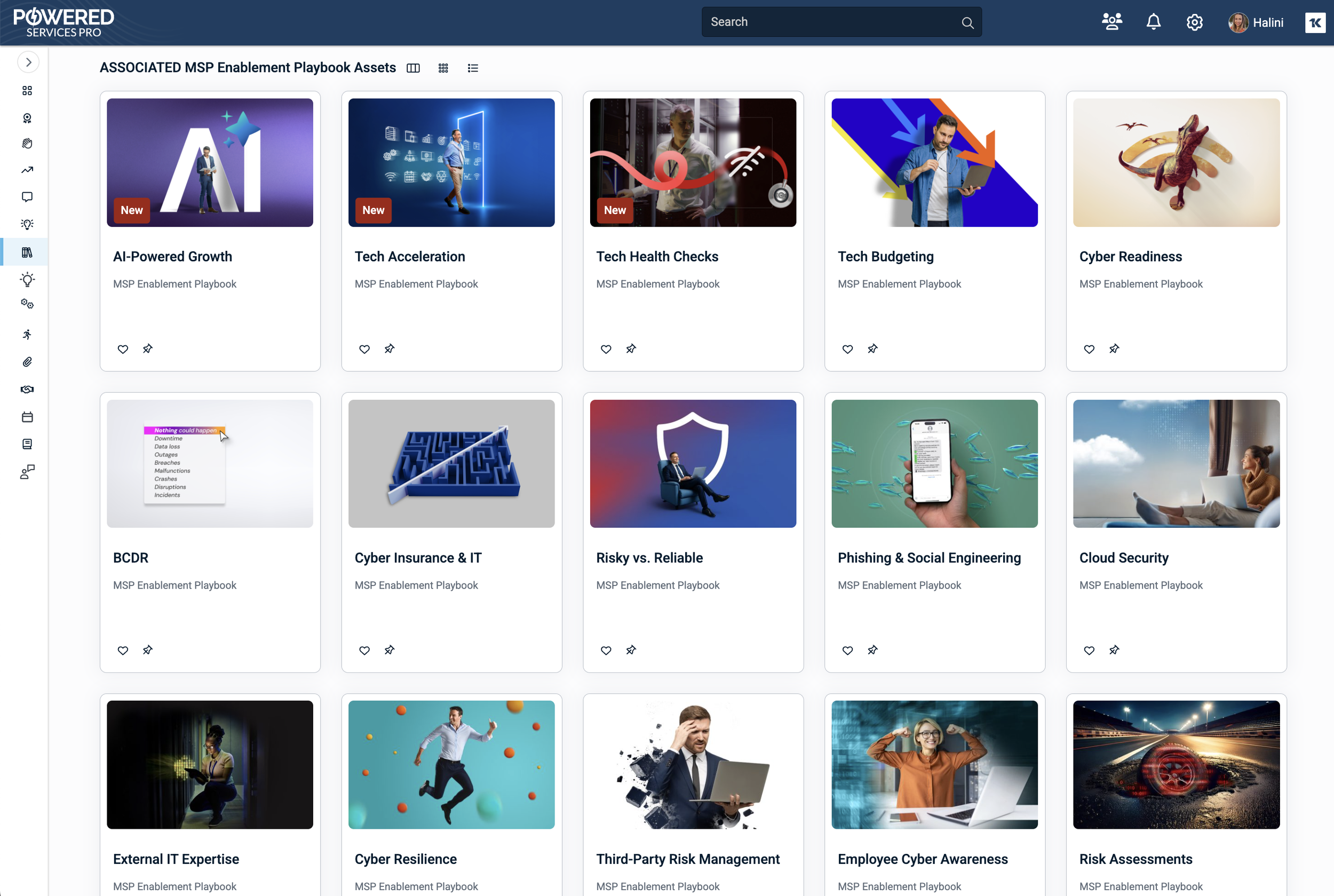Click the Kaseya K logo button

point(1315,22)
